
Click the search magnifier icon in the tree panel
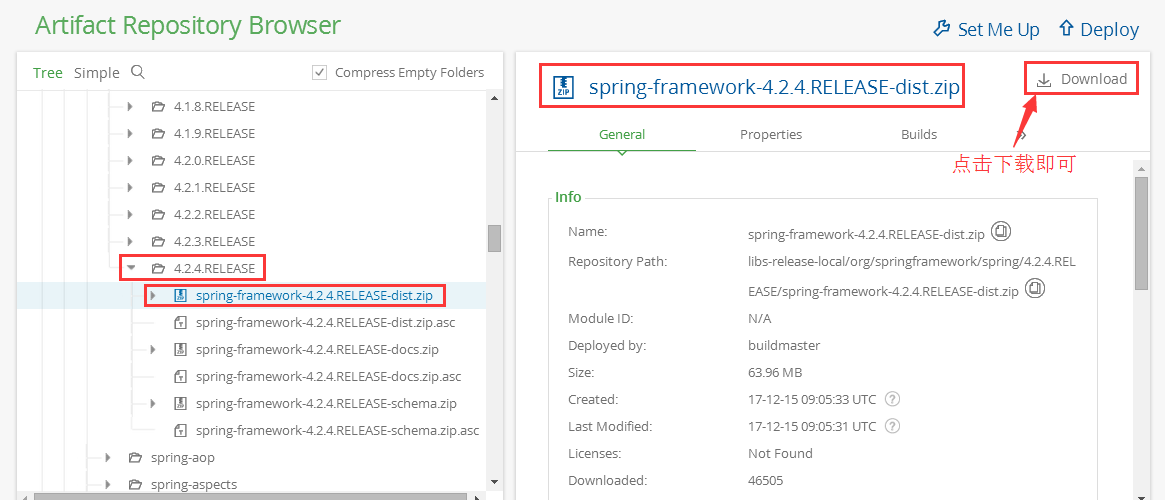tap(137, 72)
